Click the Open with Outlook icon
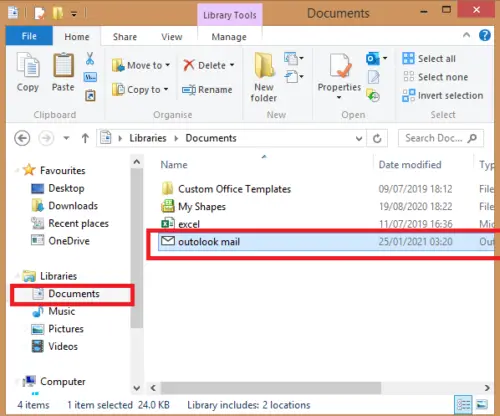500x416 pixels. 372,59
